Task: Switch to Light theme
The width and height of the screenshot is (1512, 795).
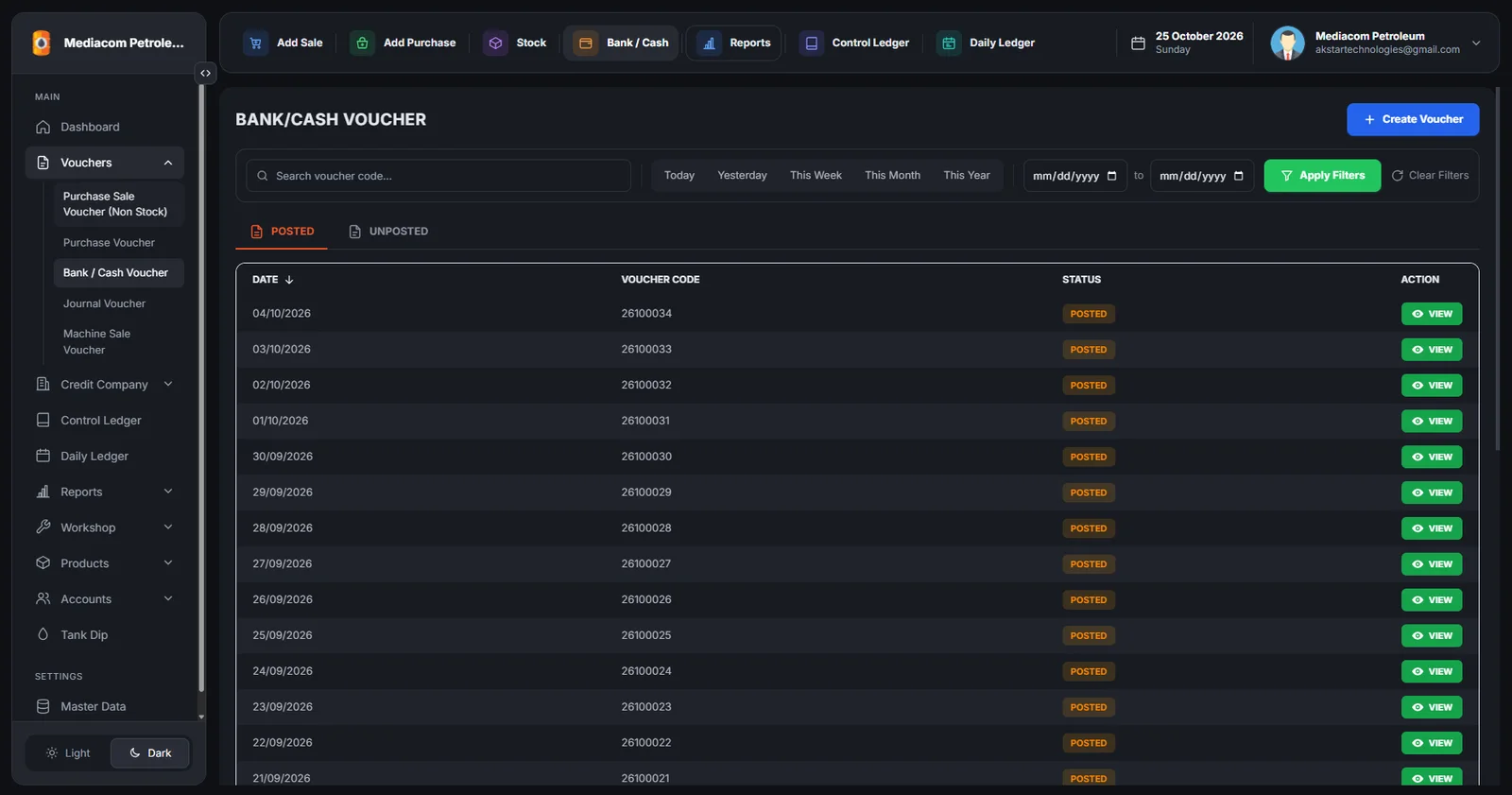Action: tap(68, 753)
